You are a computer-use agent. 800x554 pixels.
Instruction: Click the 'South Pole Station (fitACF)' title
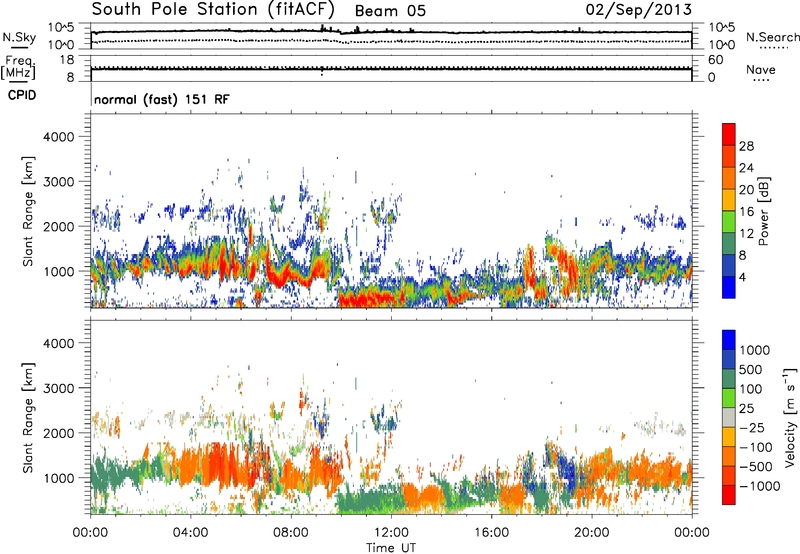click(213, 10)
